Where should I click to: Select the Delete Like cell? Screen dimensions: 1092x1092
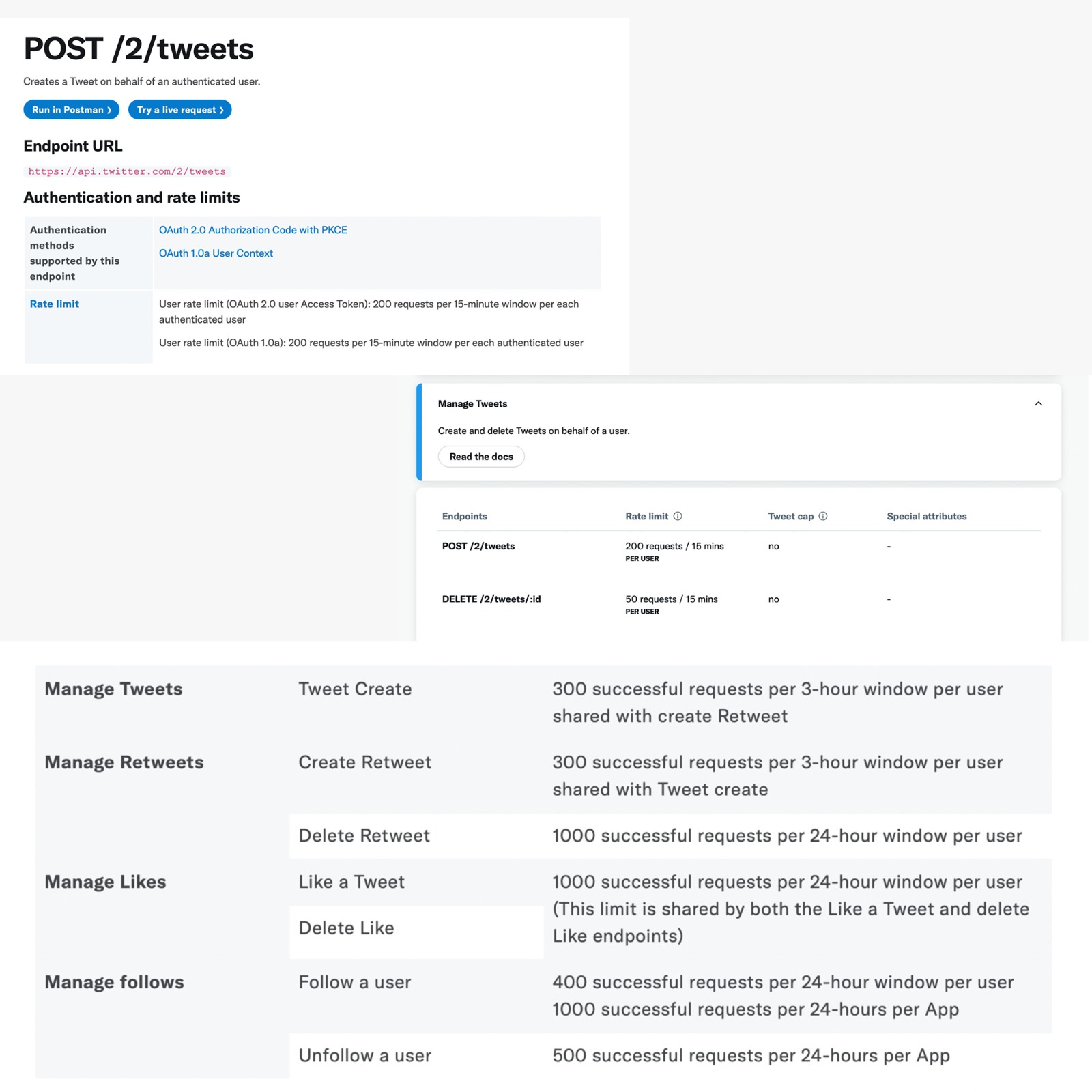point(346,928)
